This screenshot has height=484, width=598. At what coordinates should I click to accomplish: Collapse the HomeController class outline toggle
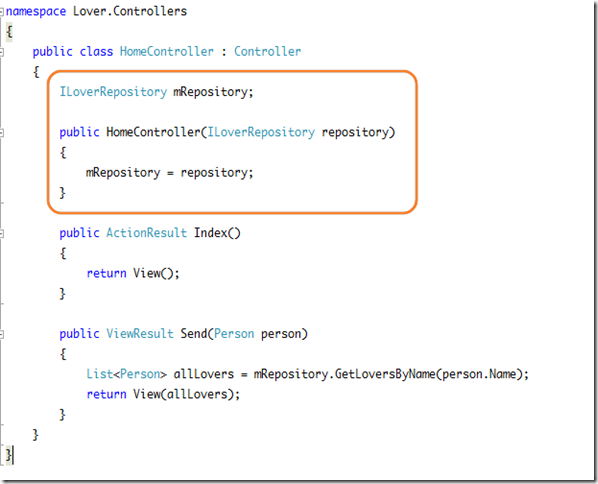point(2,52)
